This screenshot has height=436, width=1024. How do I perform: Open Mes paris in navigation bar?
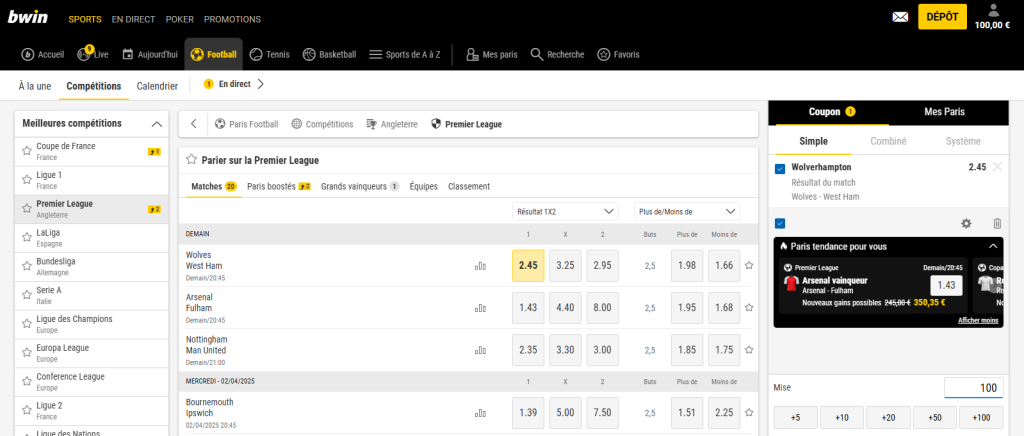pos(492,54)
